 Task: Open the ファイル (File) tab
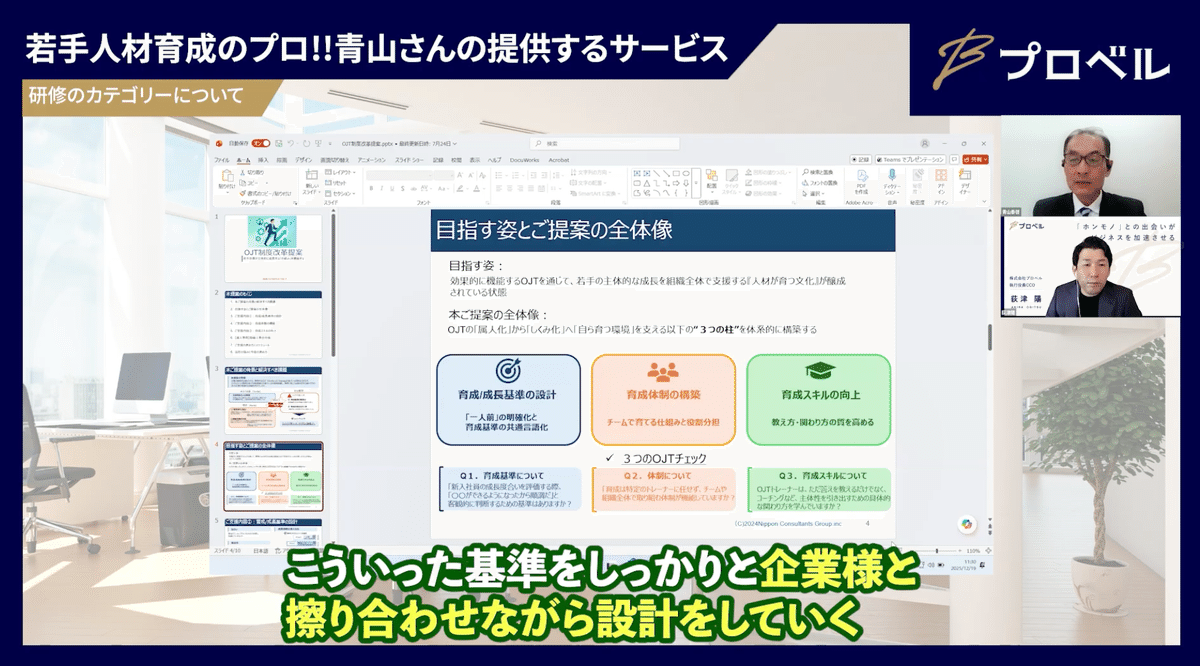click(x=222, y=160)
